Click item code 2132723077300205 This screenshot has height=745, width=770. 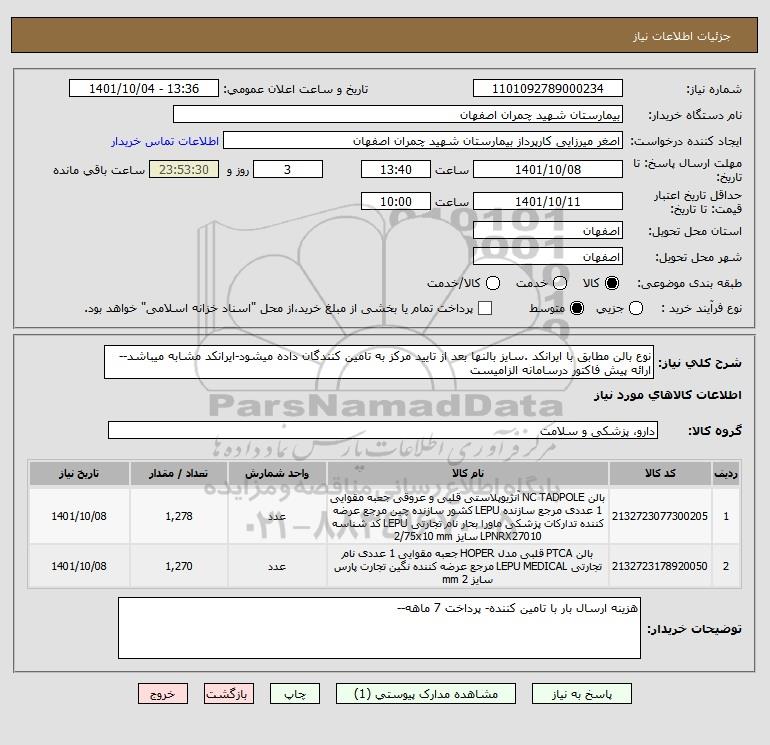(x=660, y=516)
